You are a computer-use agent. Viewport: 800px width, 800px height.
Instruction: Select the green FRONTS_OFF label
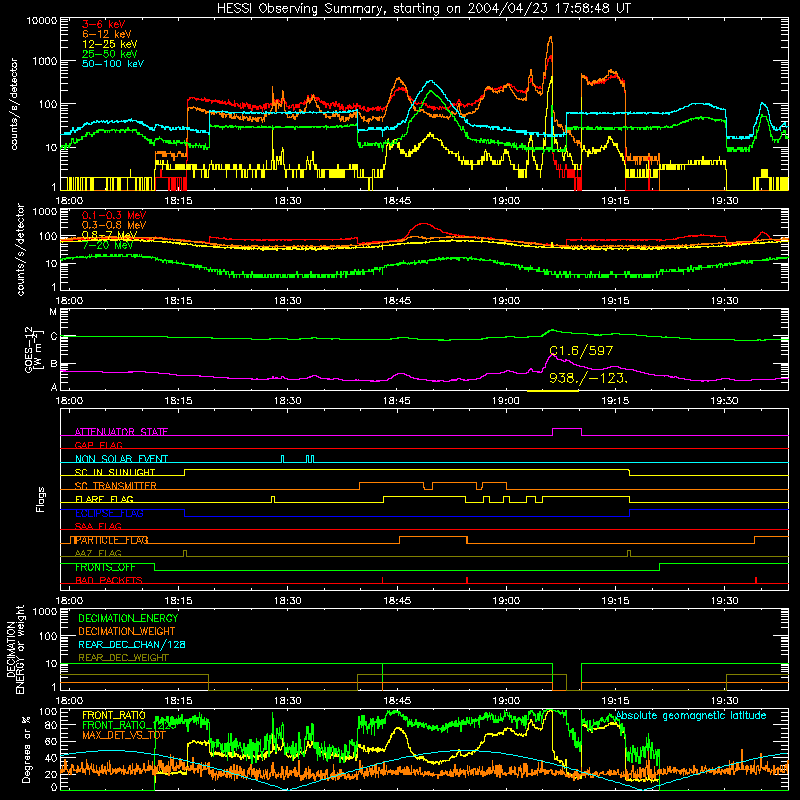coord(105,567)
